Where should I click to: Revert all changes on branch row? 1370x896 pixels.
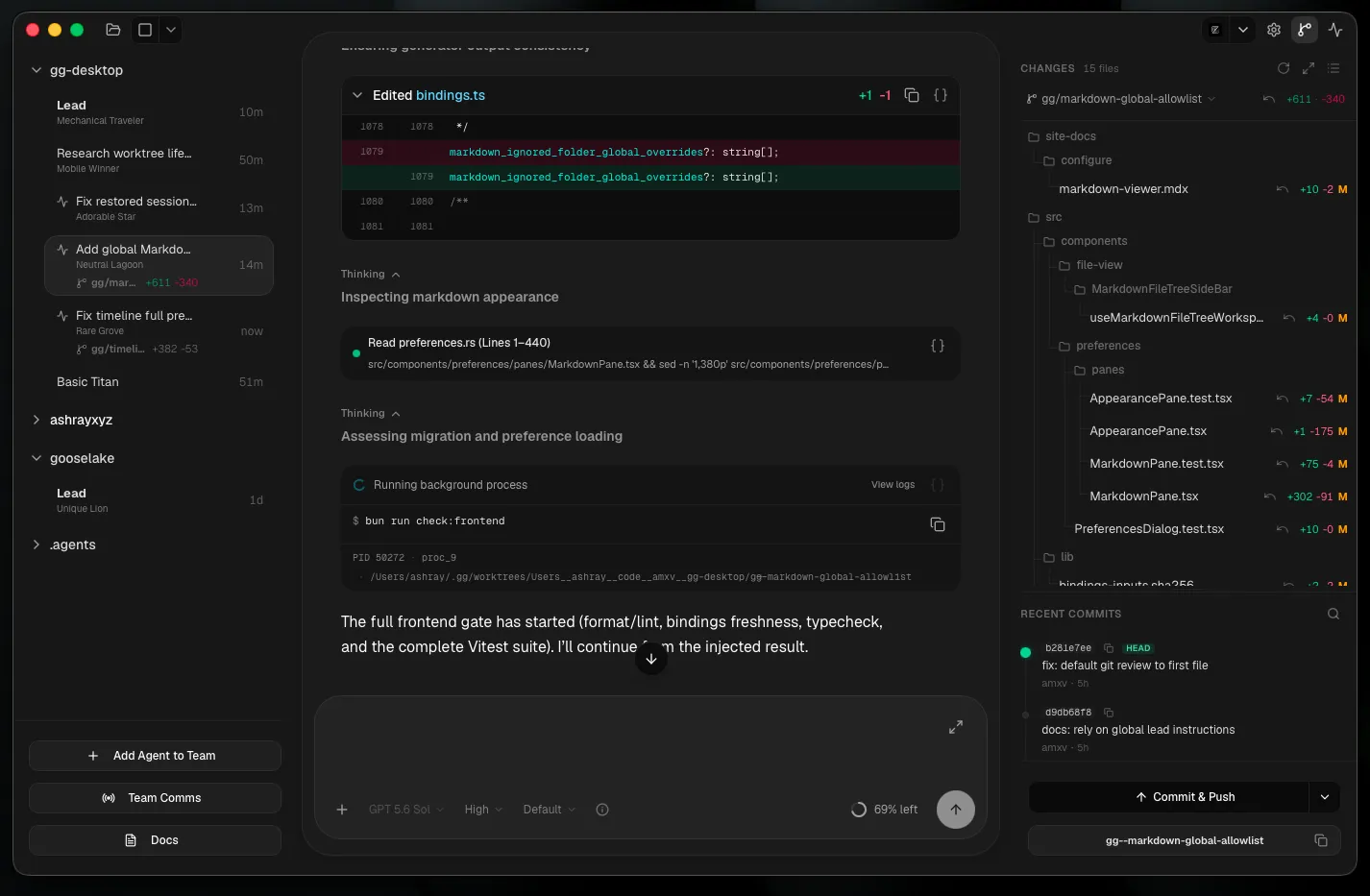(x=1269, y=99)
